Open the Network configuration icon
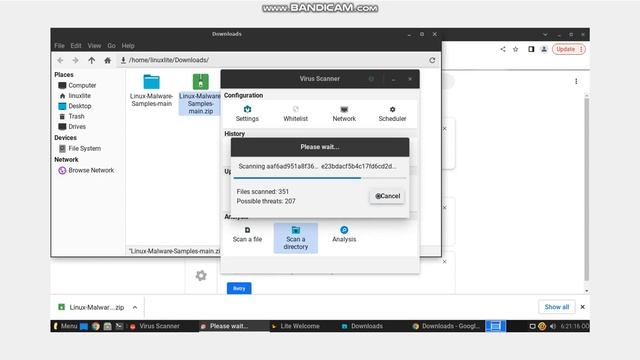The height and width of the screenshot is (360, 640). pyautogui.click(x=344, y=113)
